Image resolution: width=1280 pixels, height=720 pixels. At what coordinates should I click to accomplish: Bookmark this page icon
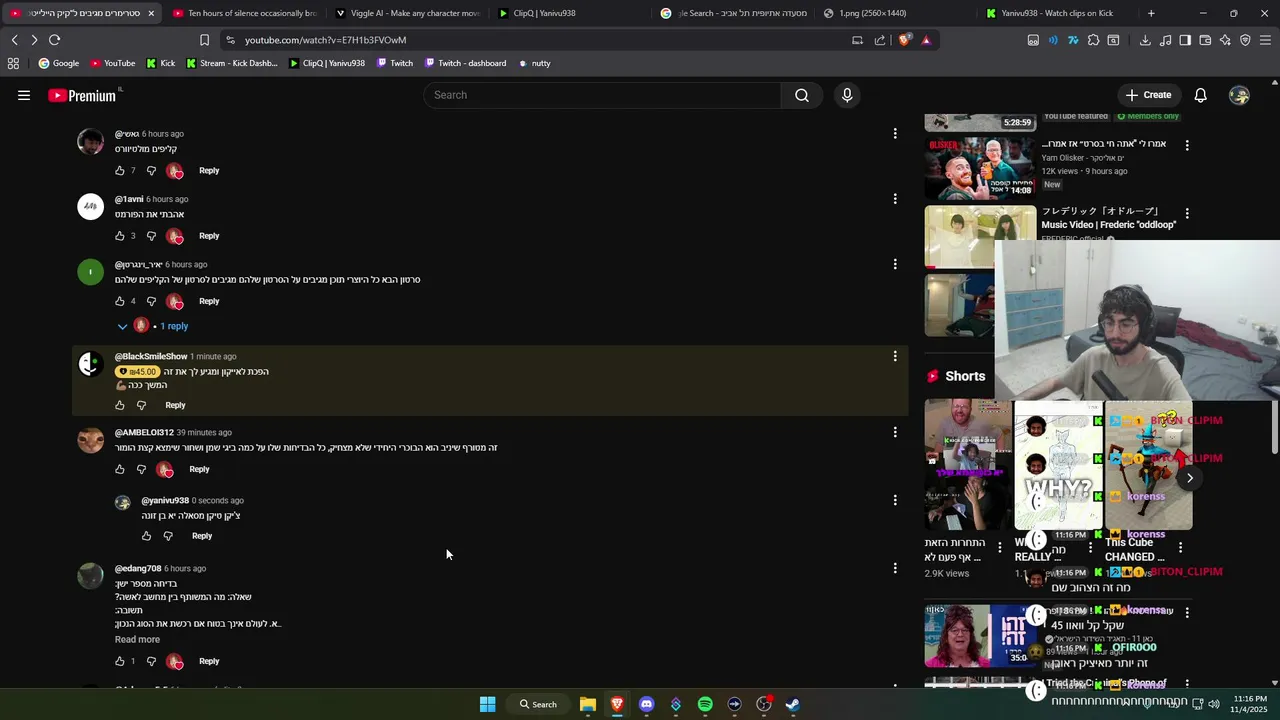[204, 40]
